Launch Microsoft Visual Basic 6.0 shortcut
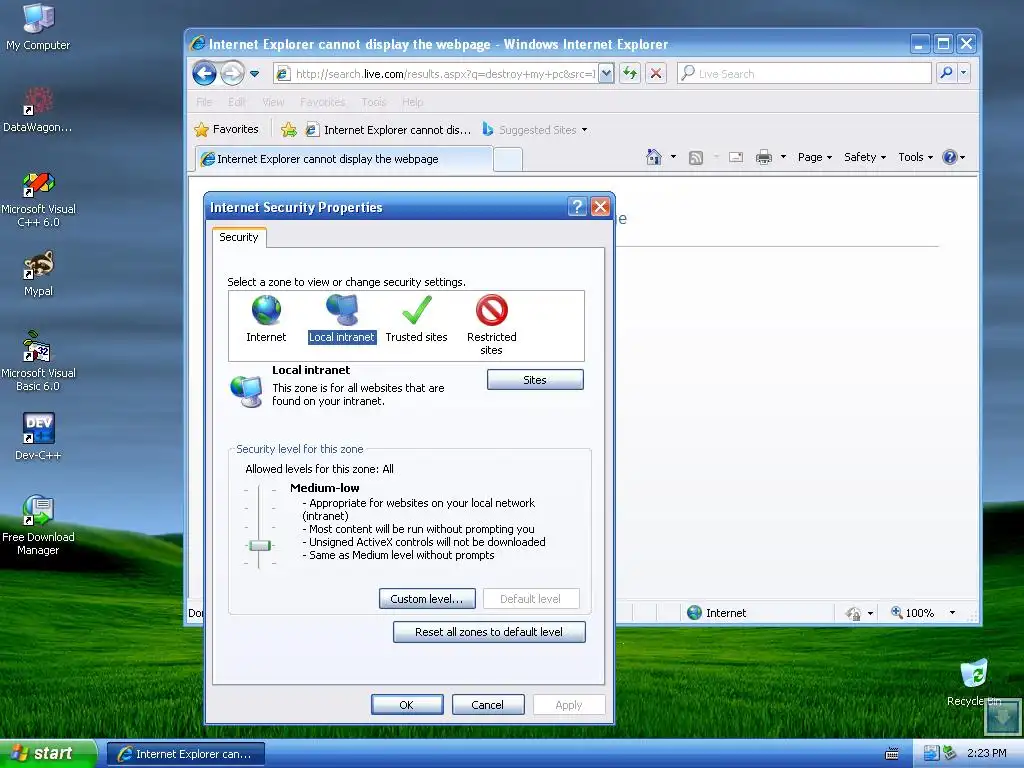Viewport: 1024px width, 768px height. (x=38, y=361)
